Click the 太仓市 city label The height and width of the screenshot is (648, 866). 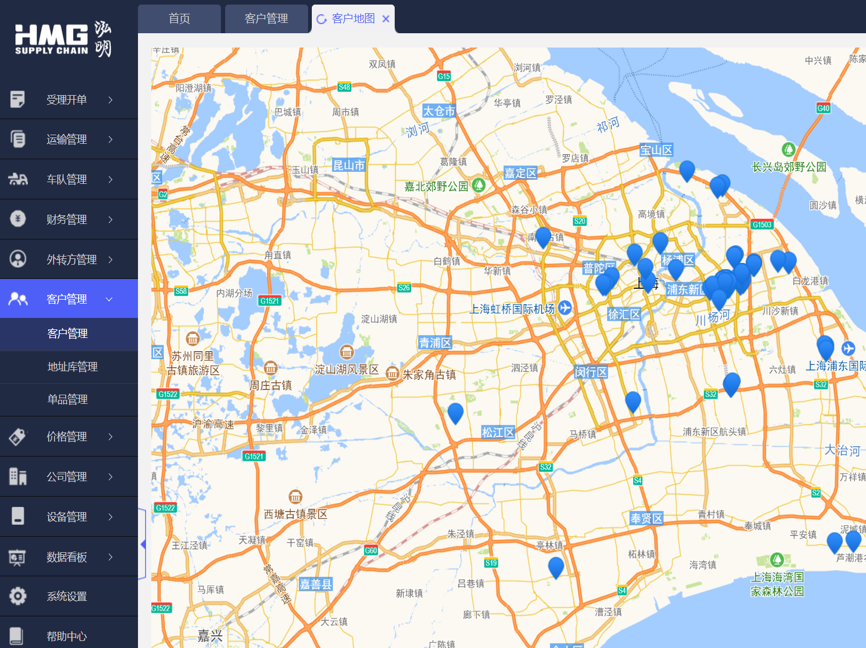coord(439,110)
